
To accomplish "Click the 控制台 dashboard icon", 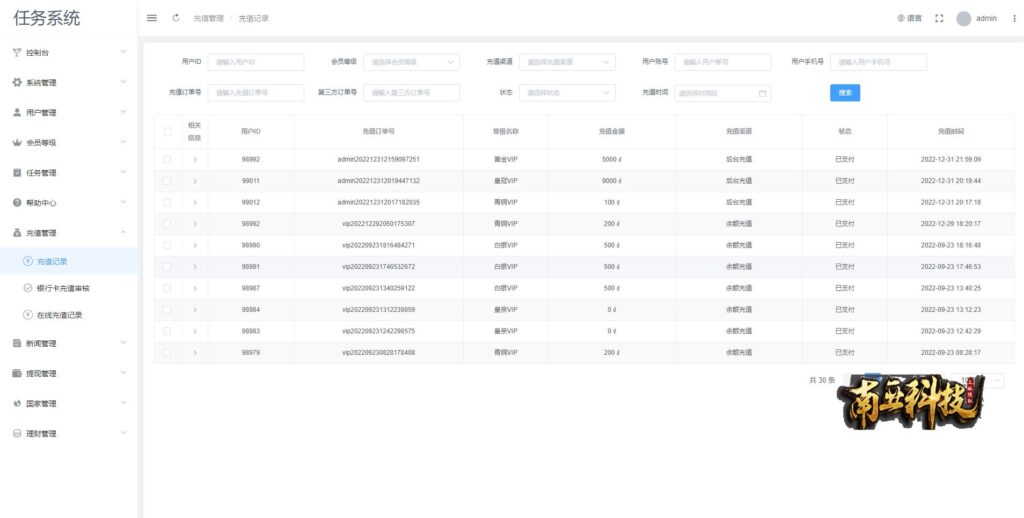I will 17,52.
